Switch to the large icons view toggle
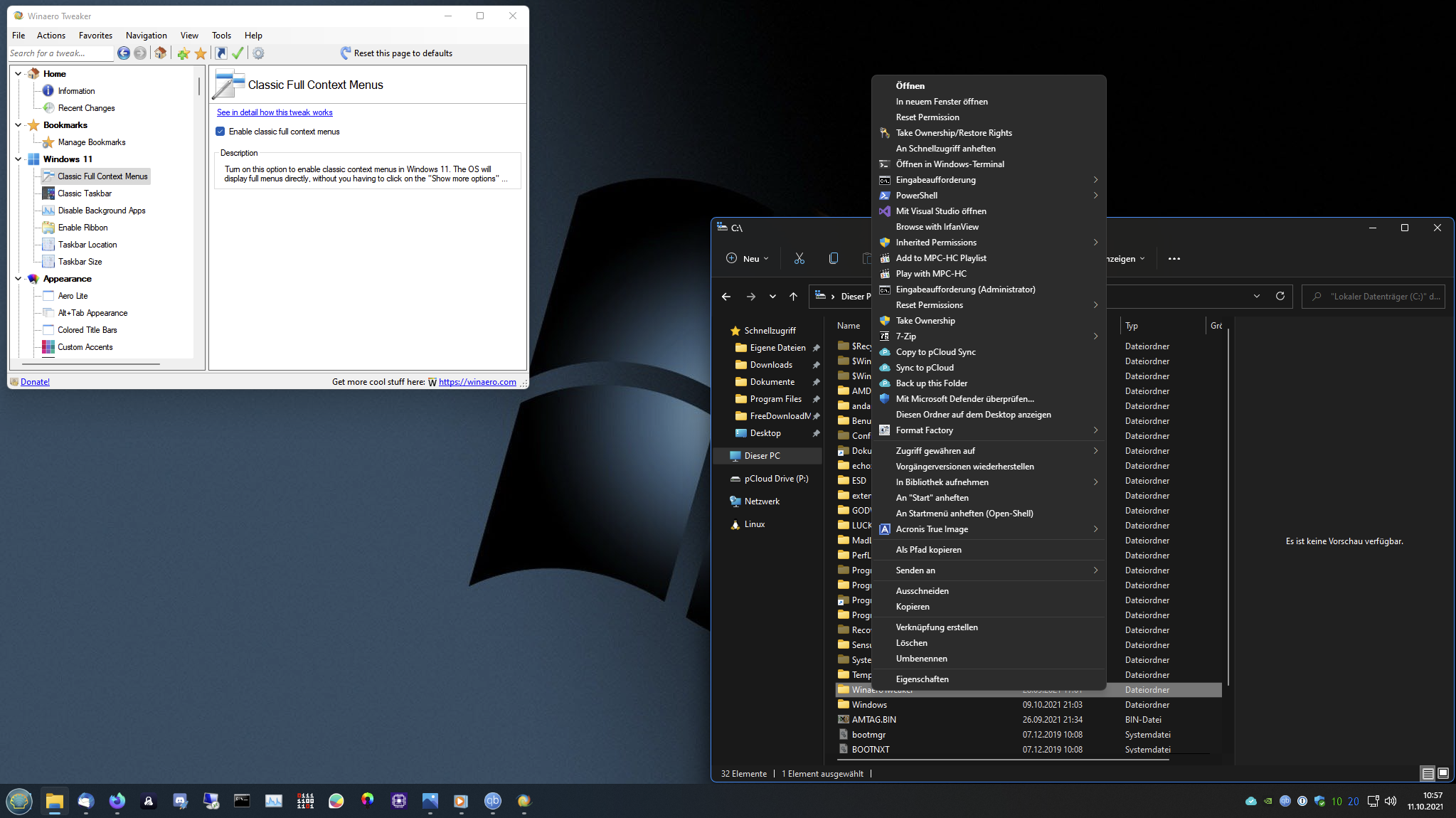 click(x=1443, y=773)
